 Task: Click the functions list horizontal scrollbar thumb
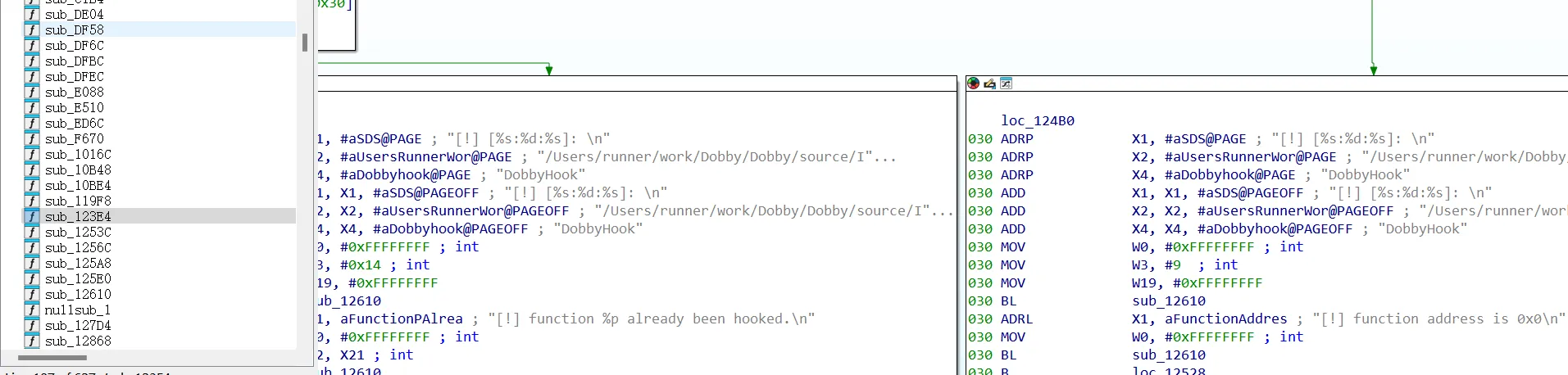click(x=52, y=358)
